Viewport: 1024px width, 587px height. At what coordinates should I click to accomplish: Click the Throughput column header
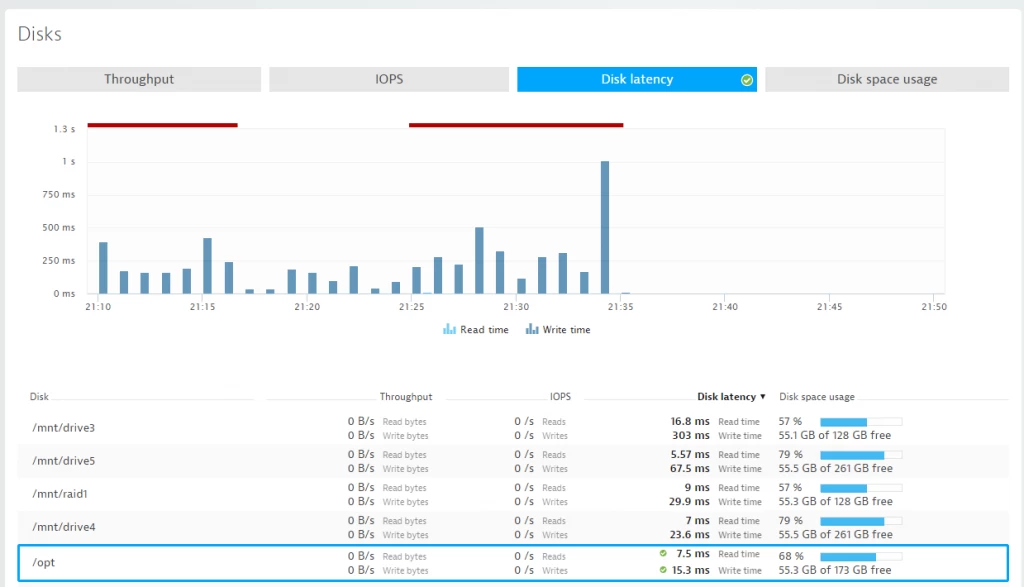pos(406,396)
